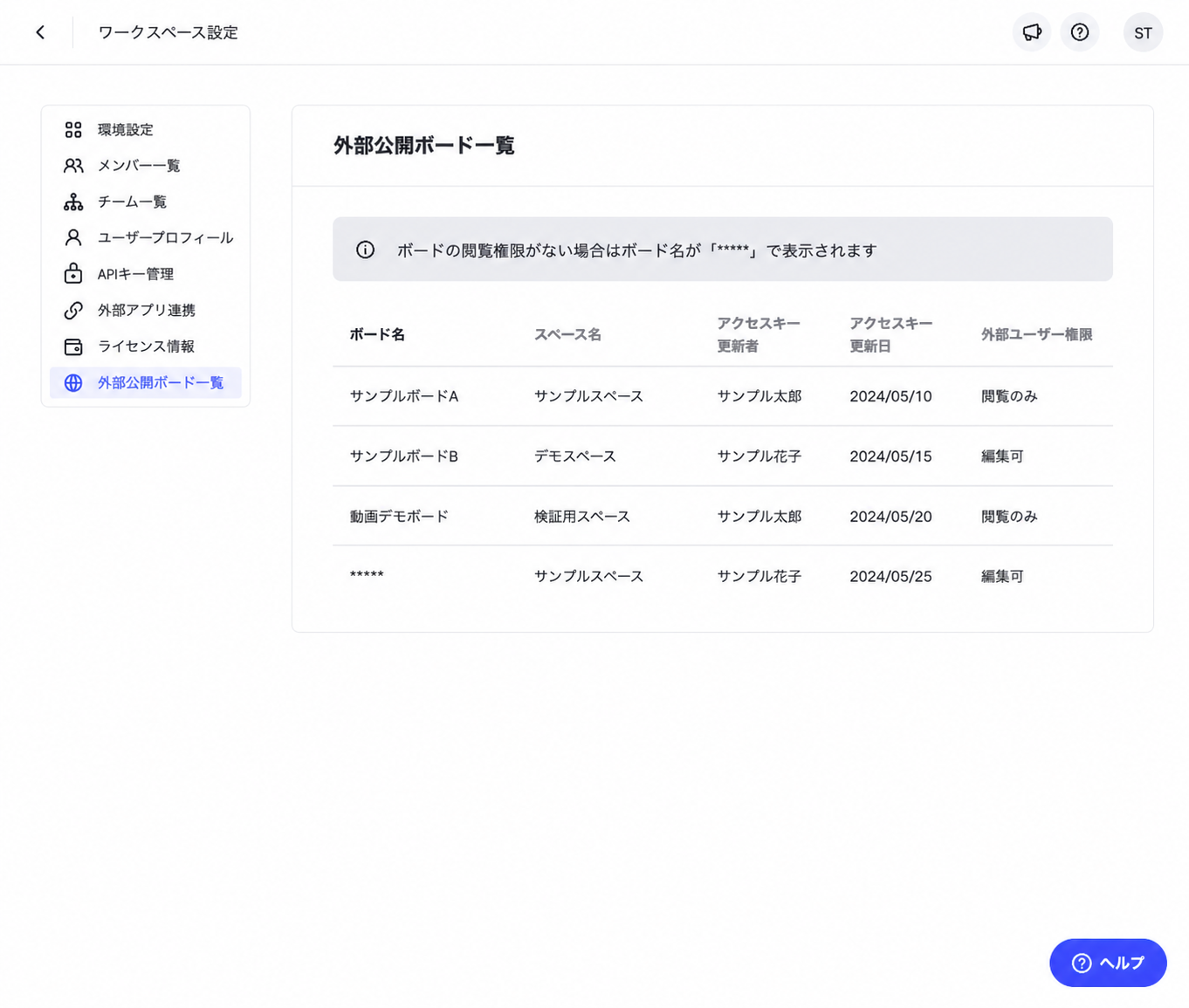
Task: Click the メンバー一覧 people icon
Action: 73,166
